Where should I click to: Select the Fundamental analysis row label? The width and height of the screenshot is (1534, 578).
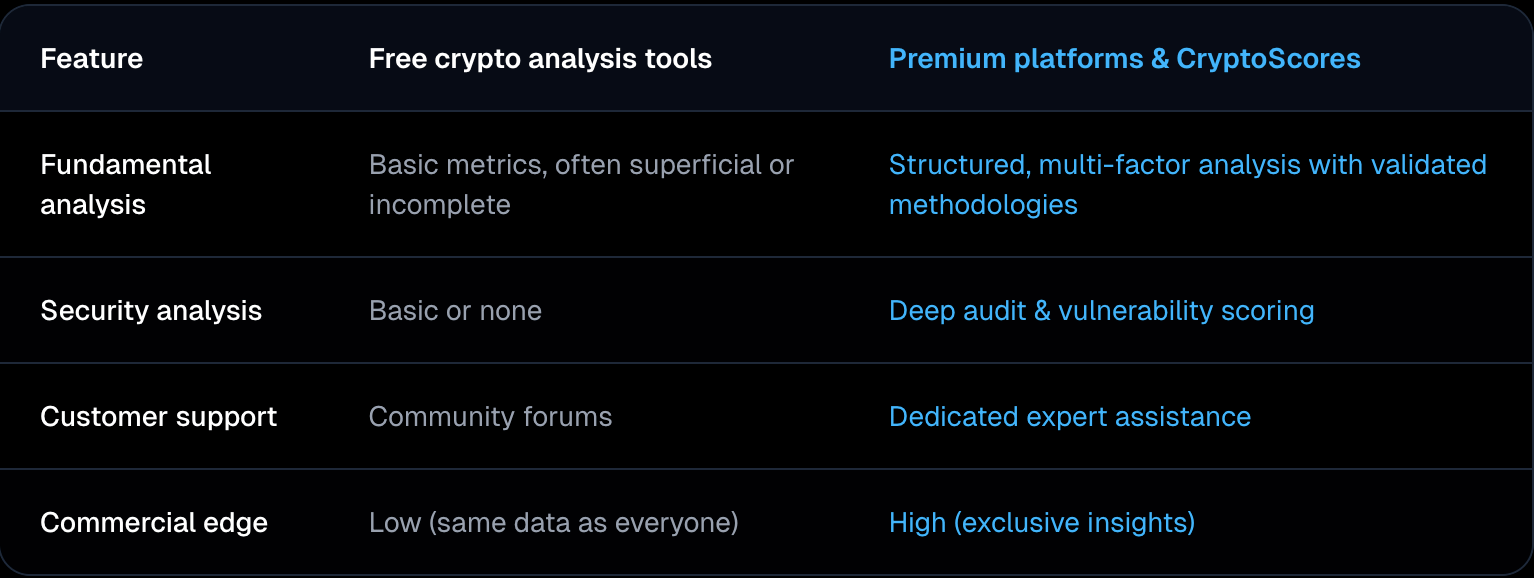[x=125, y=184]
